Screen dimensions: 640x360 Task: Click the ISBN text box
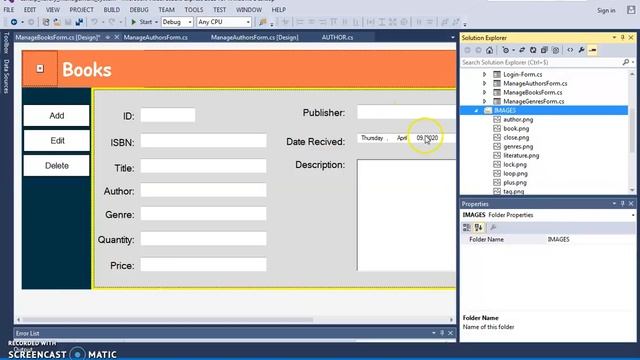pos(204,141)
